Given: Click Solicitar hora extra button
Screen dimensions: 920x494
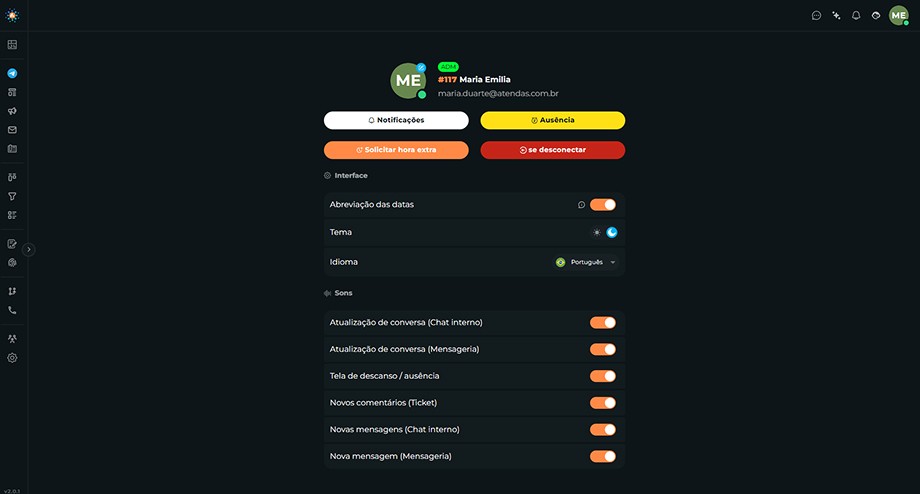Looking at the screenshot, I should (x=396, y=150).
